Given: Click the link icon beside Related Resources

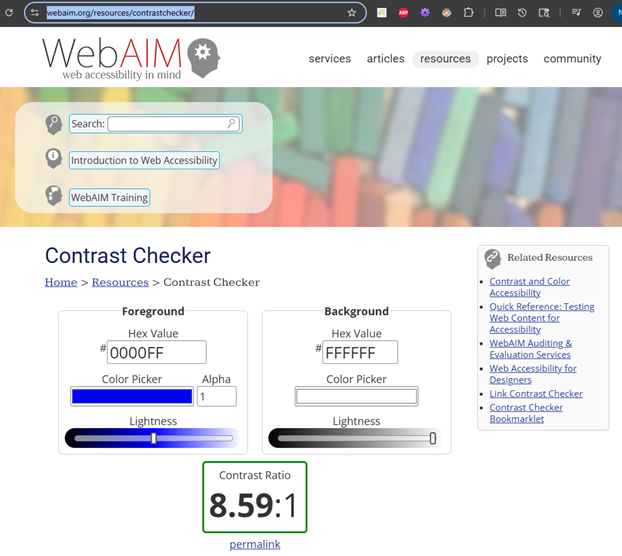Looking at the screenshot, I should 492,259.
